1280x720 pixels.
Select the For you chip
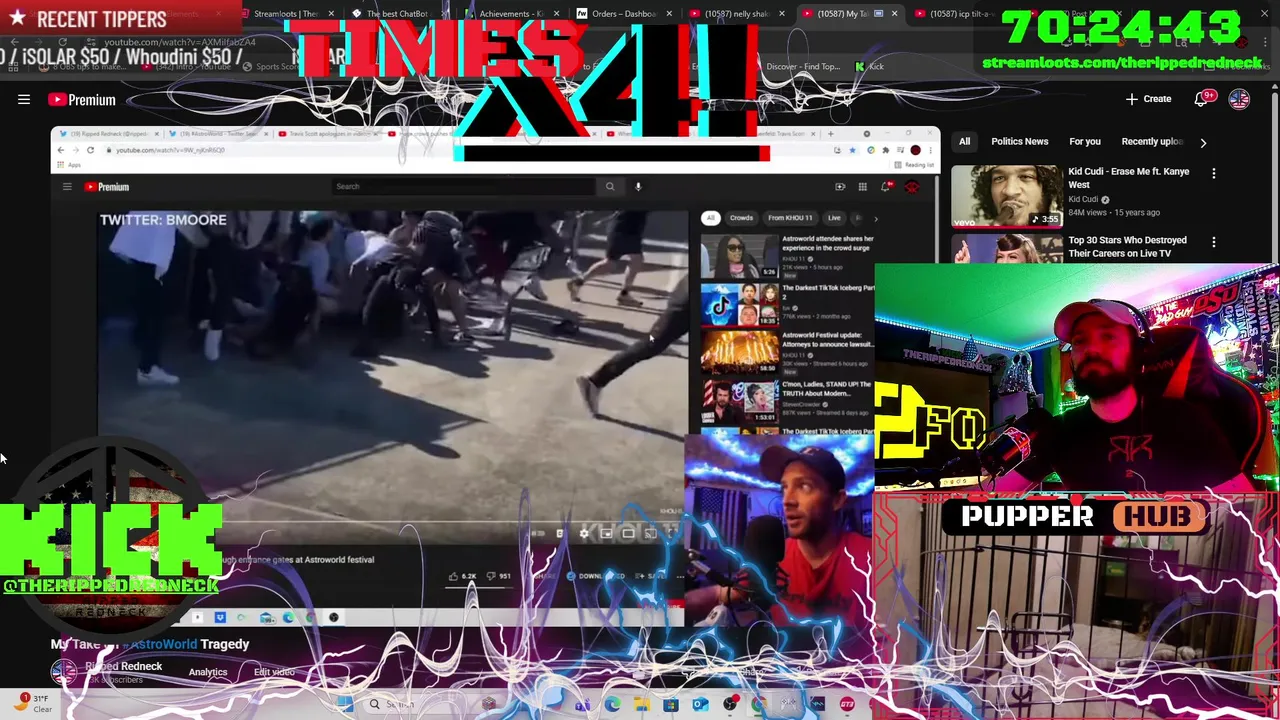(x=1084, y=142)
